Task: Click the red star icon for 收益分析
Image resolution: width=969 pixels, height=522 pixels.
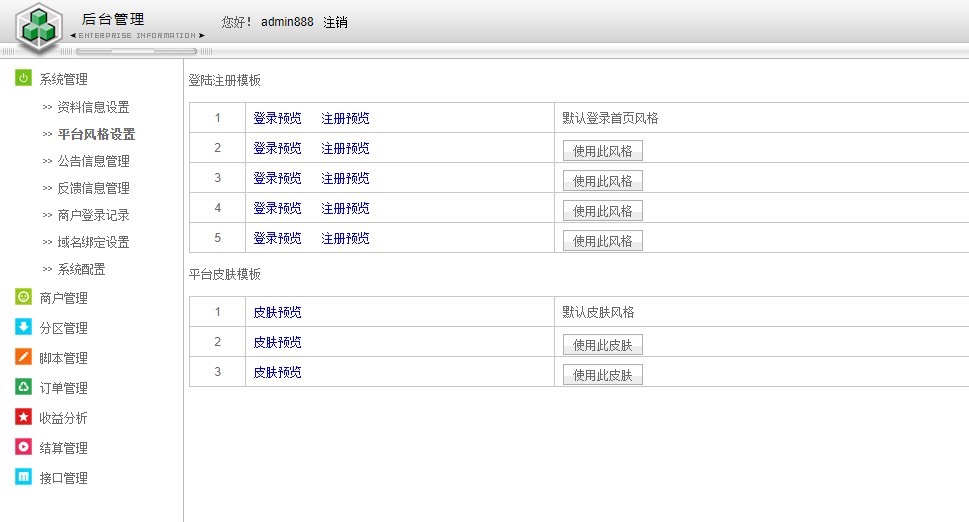Action: [x=23, y=417]
